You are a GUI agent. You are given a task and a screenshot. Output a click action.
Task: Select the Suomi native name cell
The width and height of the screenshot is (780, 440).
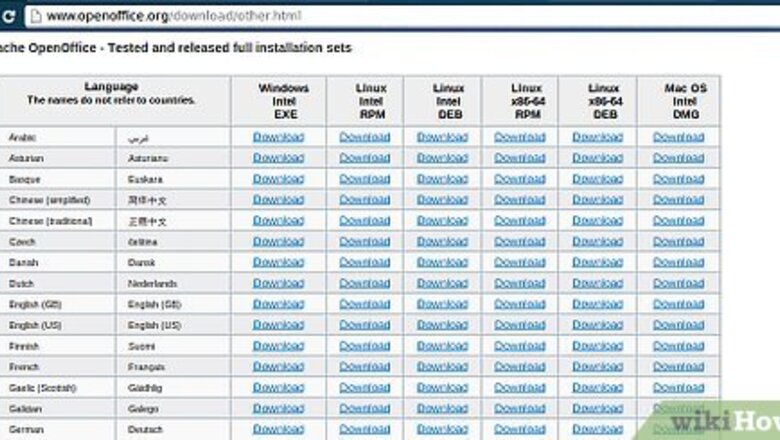pyautogui.click(x=173, y=346)
